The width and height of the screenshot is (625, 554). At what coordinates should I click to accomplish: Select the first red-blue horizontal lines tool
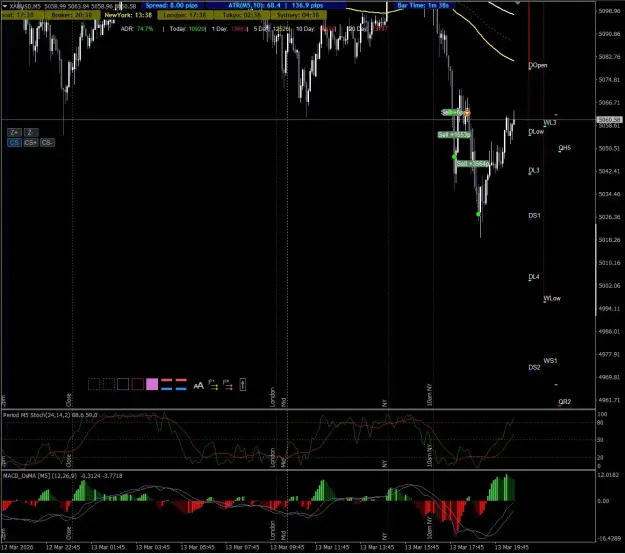167,385
